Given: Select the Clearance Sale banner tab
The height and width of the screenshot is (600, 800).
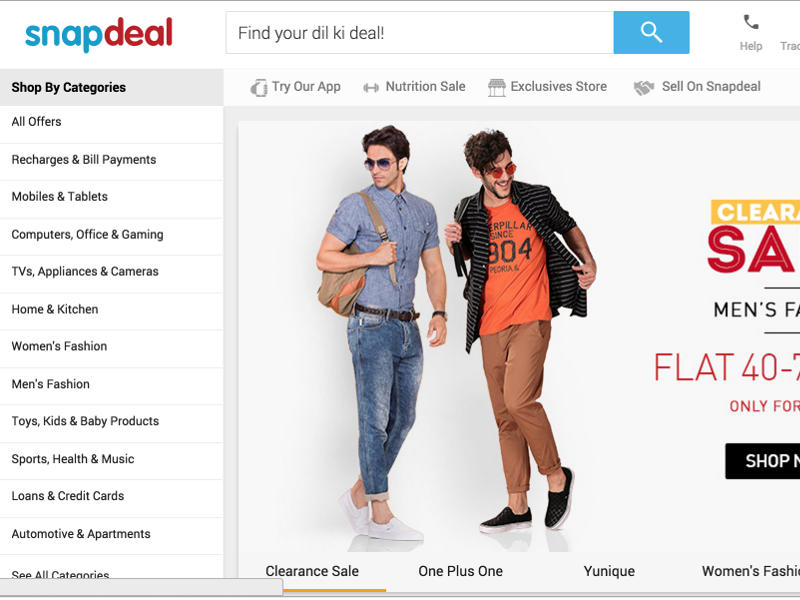Looking at the screenshot, I should pyautogui.click(x=312, y=571).
